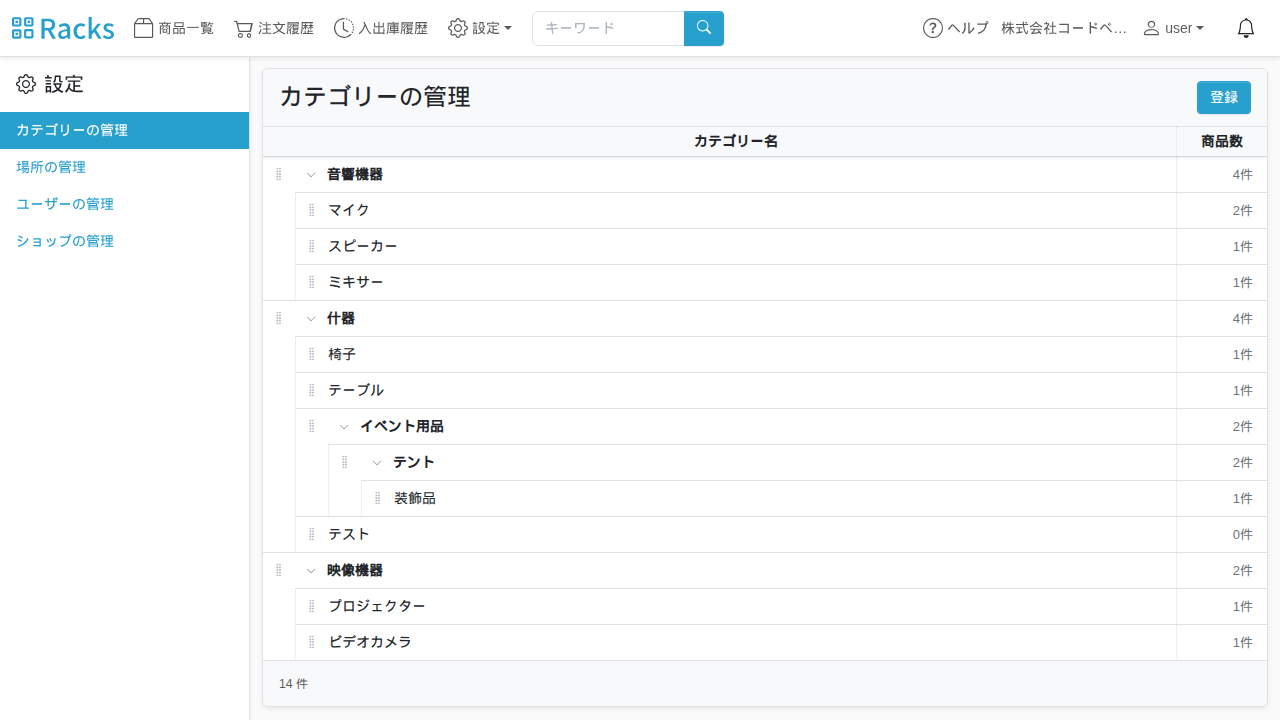Collapse the イベント用品 subcategory
The width and height of the screenshot is (1280, 720).
tap(344, 427)
